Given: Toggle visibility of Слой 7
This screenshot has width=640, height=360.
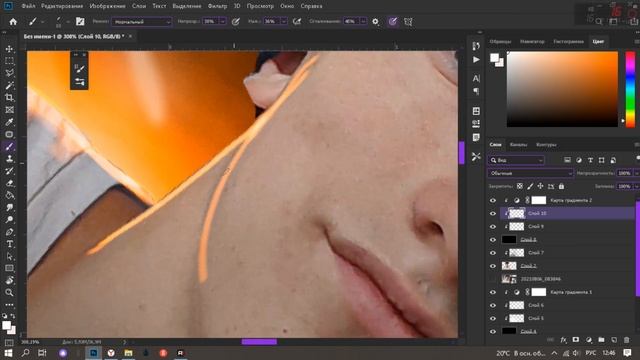Looking at the screenshot, I should click(x=493, y=253).
